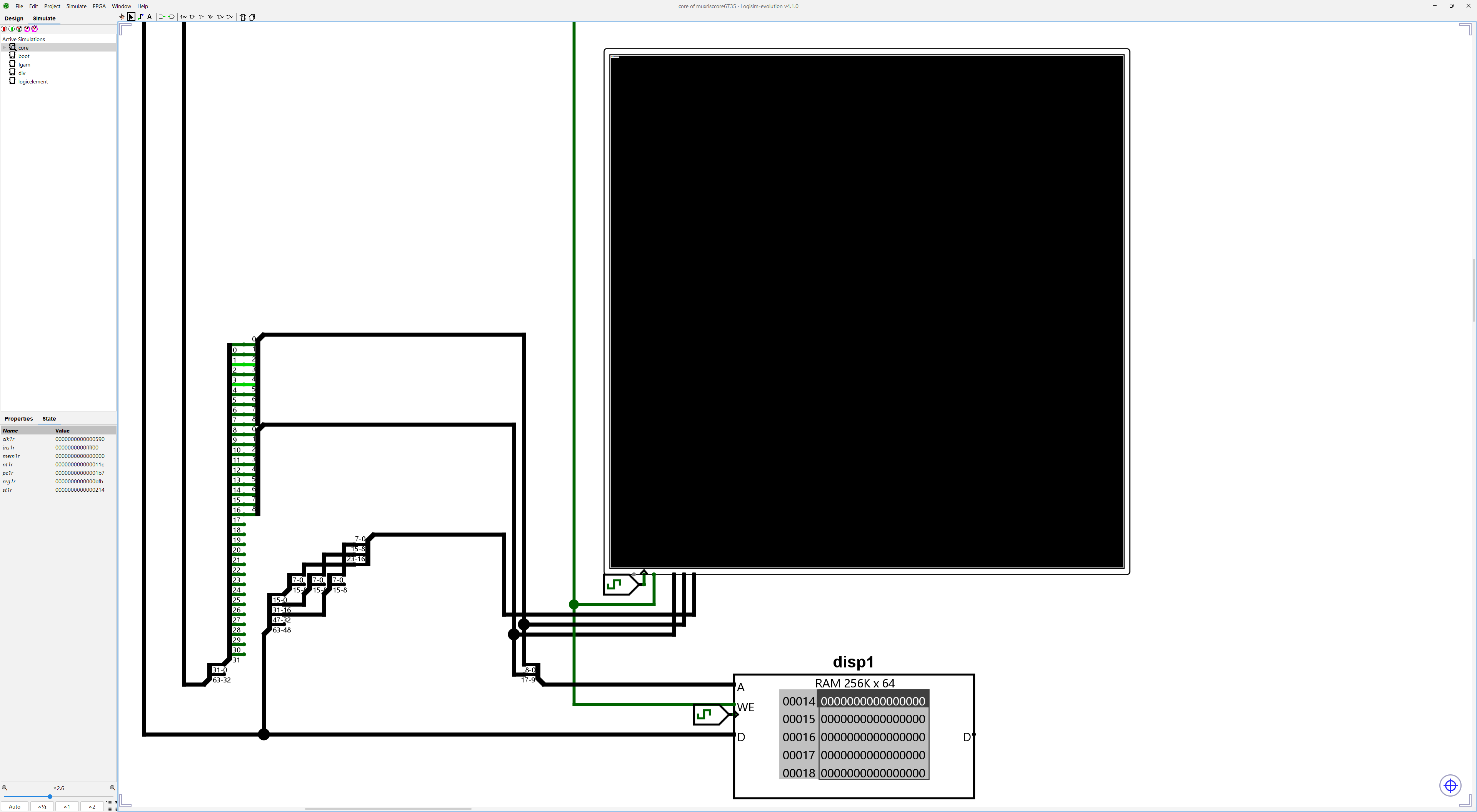Click RAM row at address 00014
The image size is (1477, 812).
tap(854, 701)
